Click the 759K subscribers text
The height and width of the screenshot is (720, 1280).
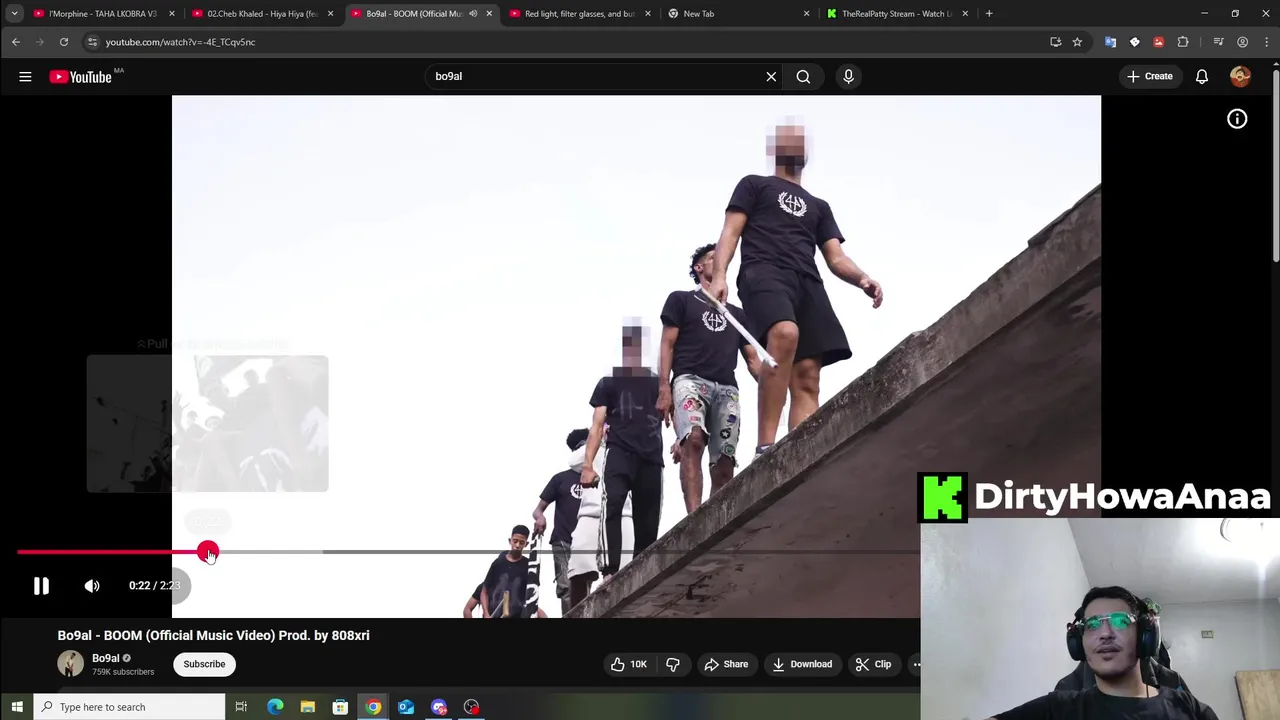pos(123,672)
